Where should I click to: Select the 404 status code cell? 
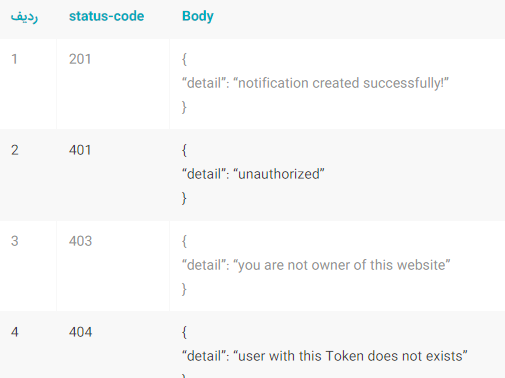coord(80,332)
